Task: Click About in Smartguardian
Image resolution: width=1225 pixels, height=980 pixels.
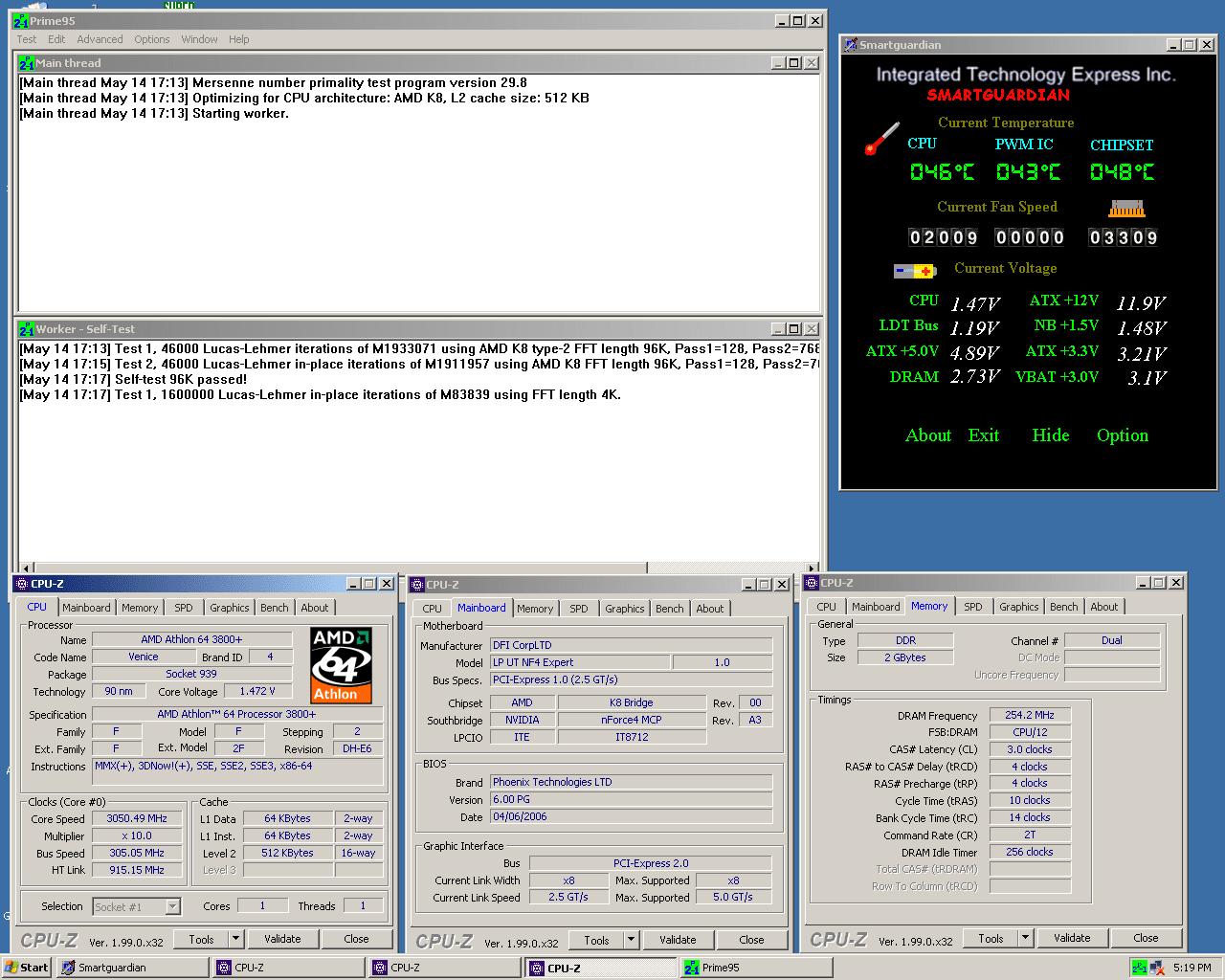Action: click(x=928, y=435)
